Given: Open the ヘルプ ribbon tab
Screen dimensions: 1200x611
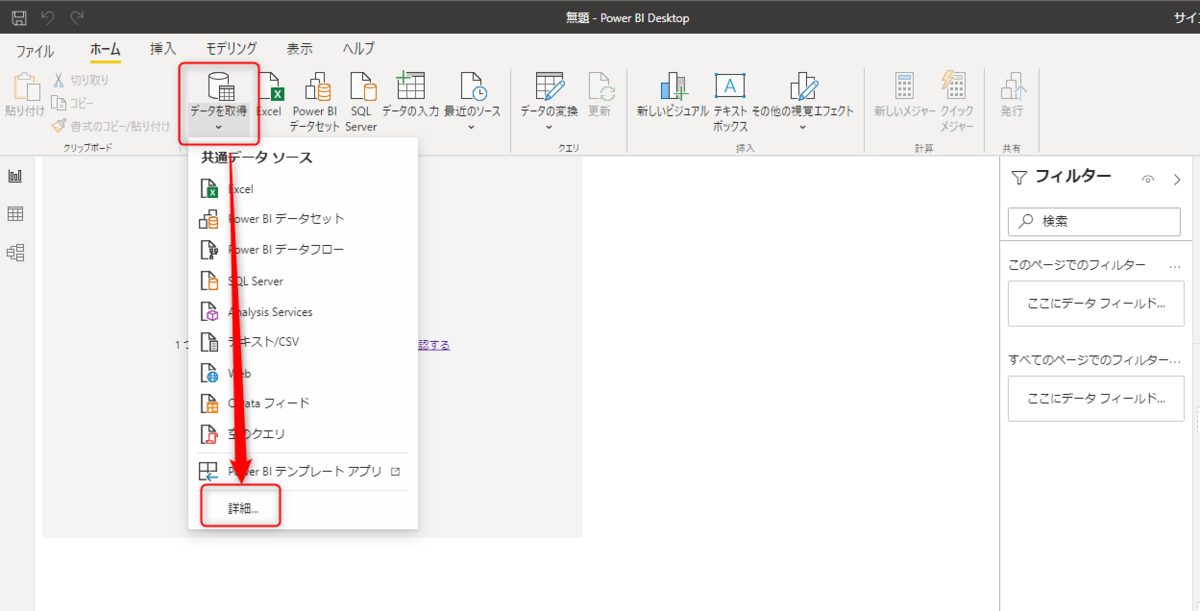Looking at the screenshot, I should coord(359,49).
